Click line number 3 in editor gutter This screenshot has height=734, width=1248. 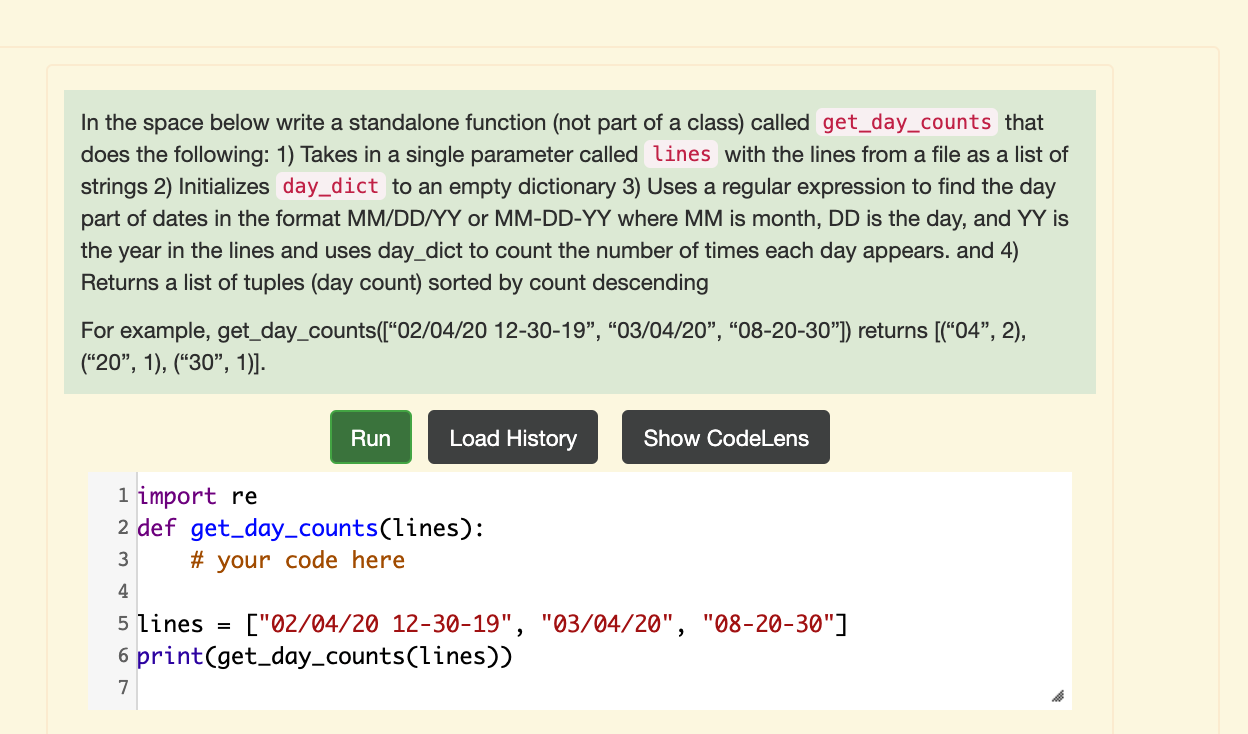click(123, 559)
